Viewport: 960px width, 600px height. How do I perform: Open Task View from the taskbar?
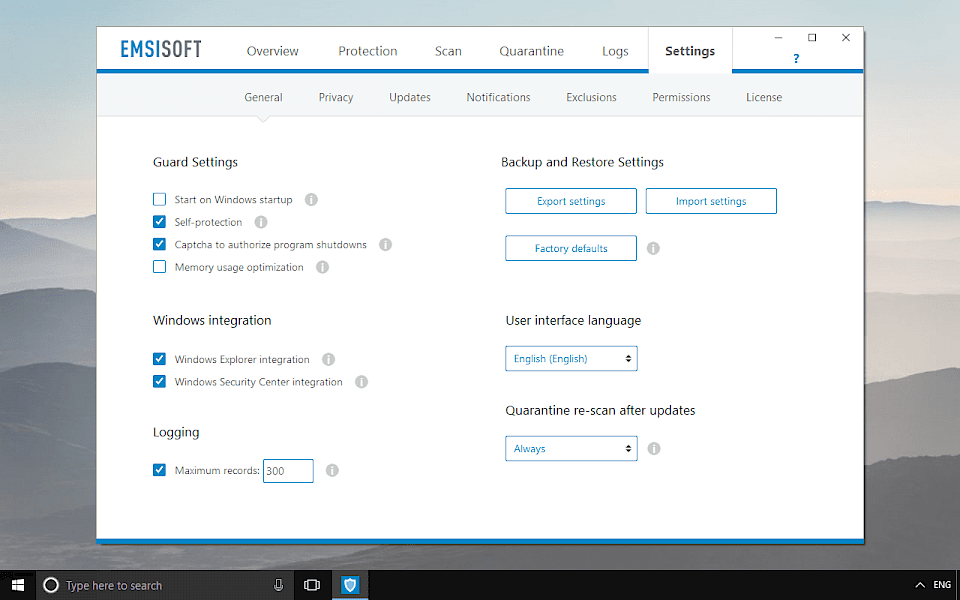coord(312,585)
